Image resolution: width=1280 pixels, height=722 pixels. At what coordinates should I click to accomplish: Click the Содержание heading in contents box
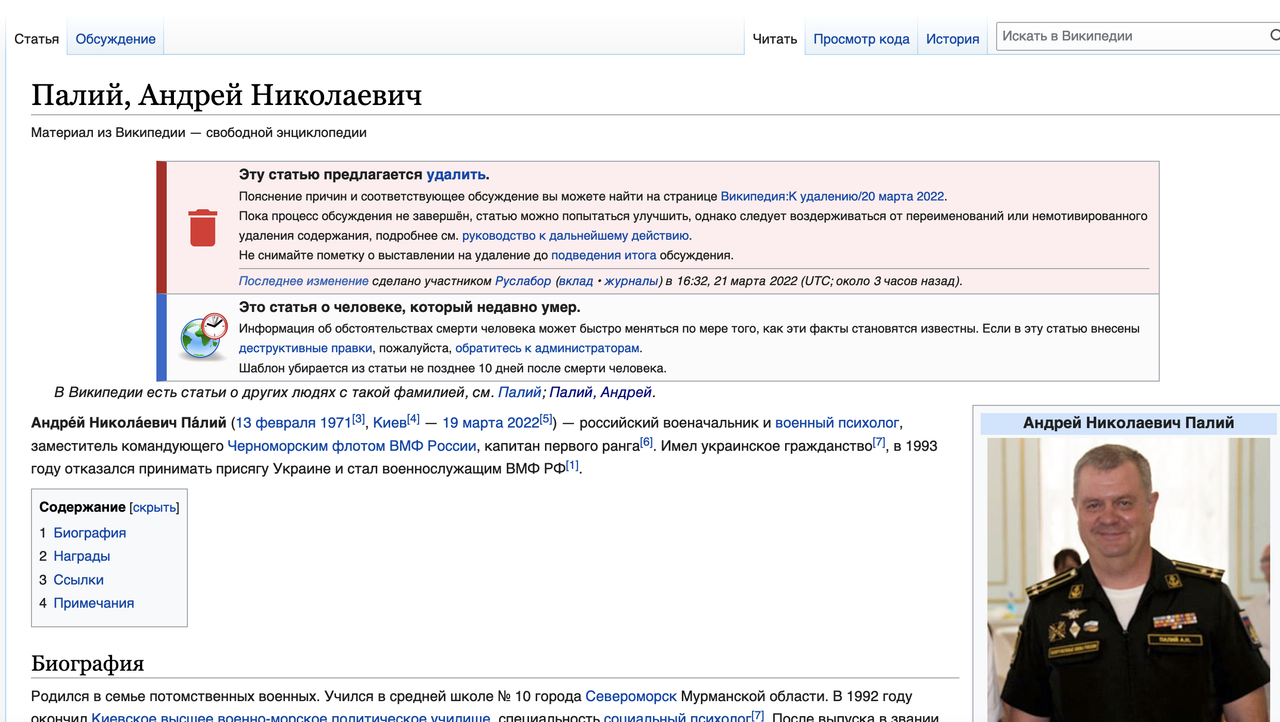[83, 508]
